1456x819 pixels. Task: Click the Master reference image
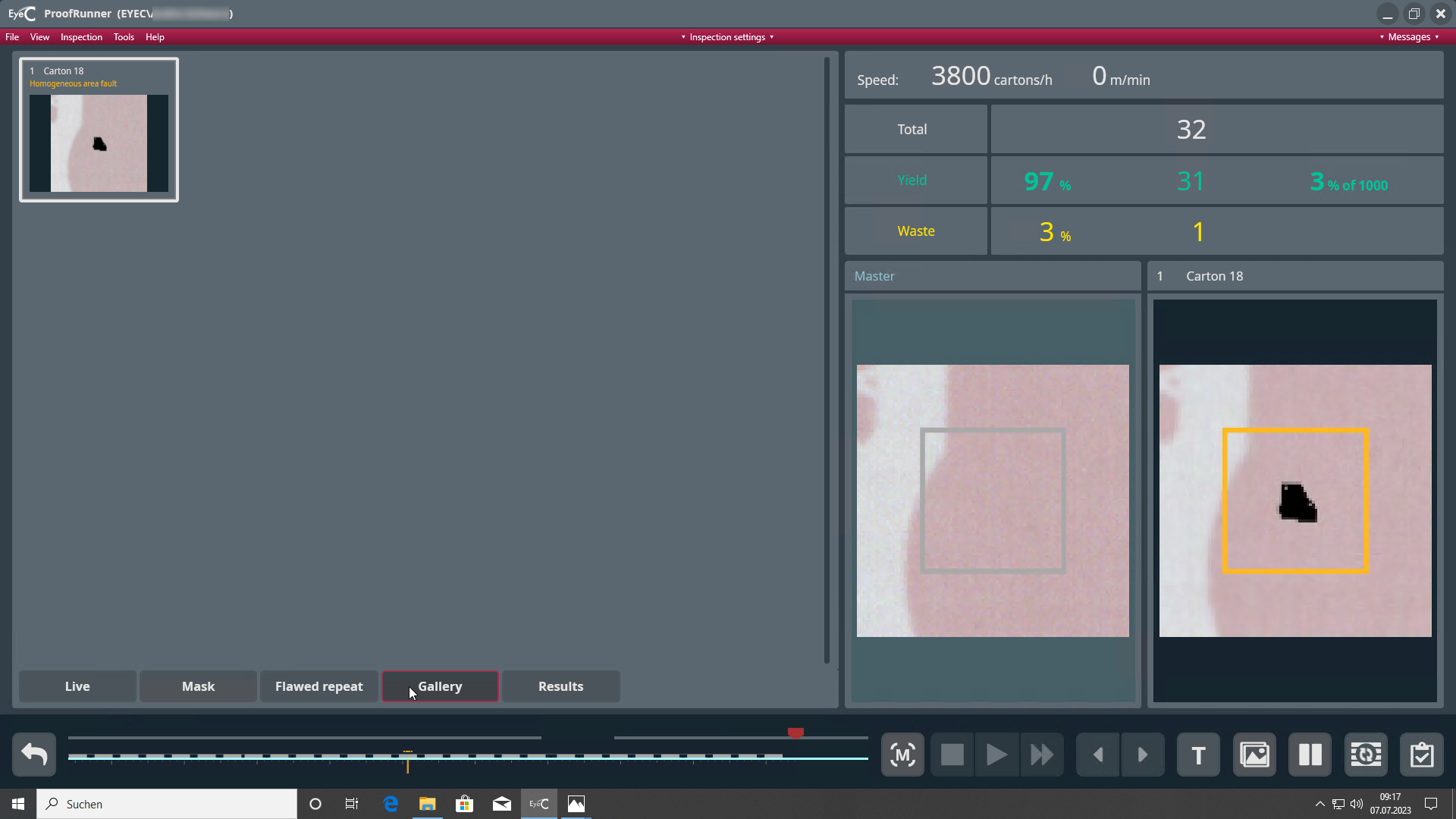[x=993, y=500]
